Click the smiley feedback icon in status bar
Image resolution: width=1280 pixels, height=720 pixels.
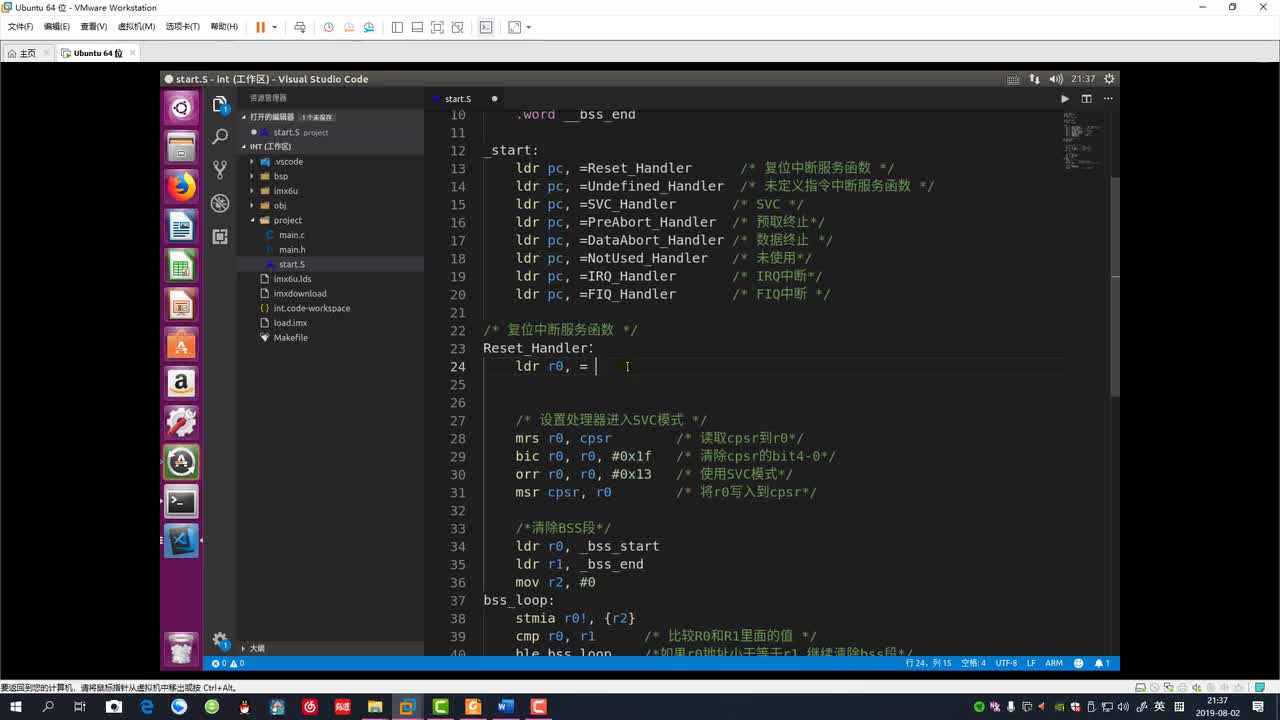click(1079, 663)
